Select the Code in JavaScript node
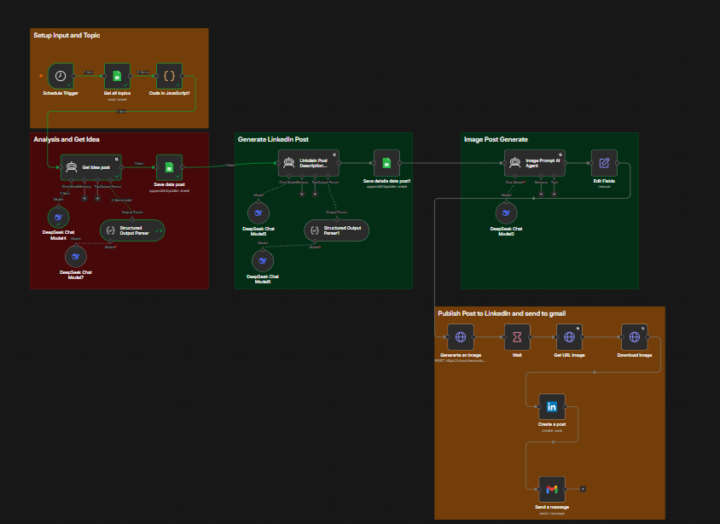This screenshot has width=720, height=524. 169,76
